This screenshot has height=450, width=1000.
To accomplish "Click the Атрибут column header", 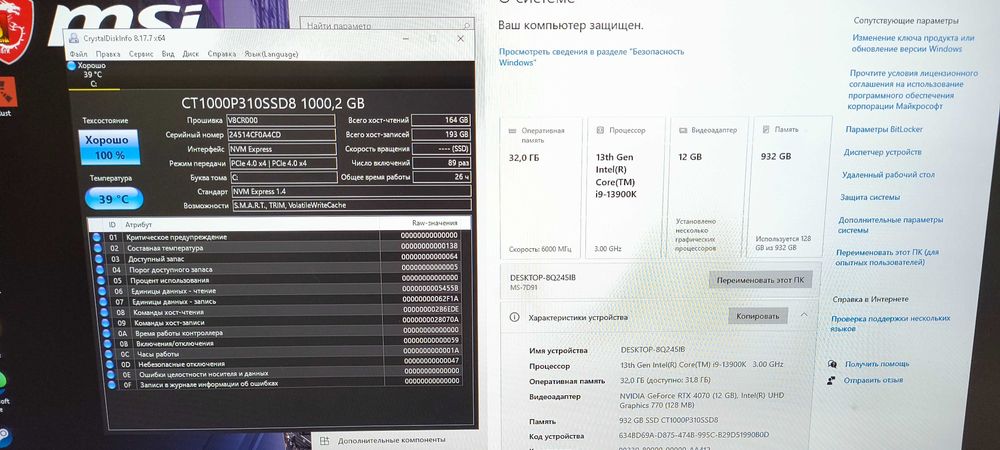I will coord(138,225).
